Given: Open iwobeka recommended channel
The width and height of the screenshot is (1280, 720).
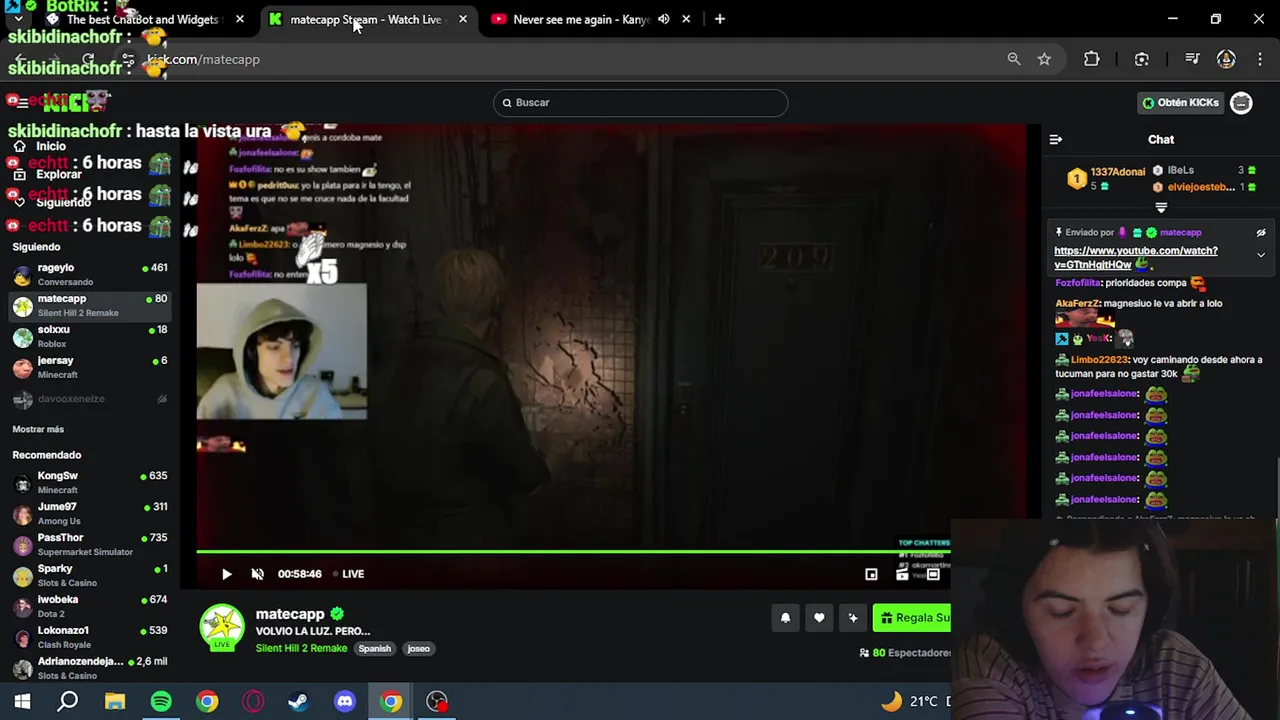Looking at the screenshot, I should [90, 606].
